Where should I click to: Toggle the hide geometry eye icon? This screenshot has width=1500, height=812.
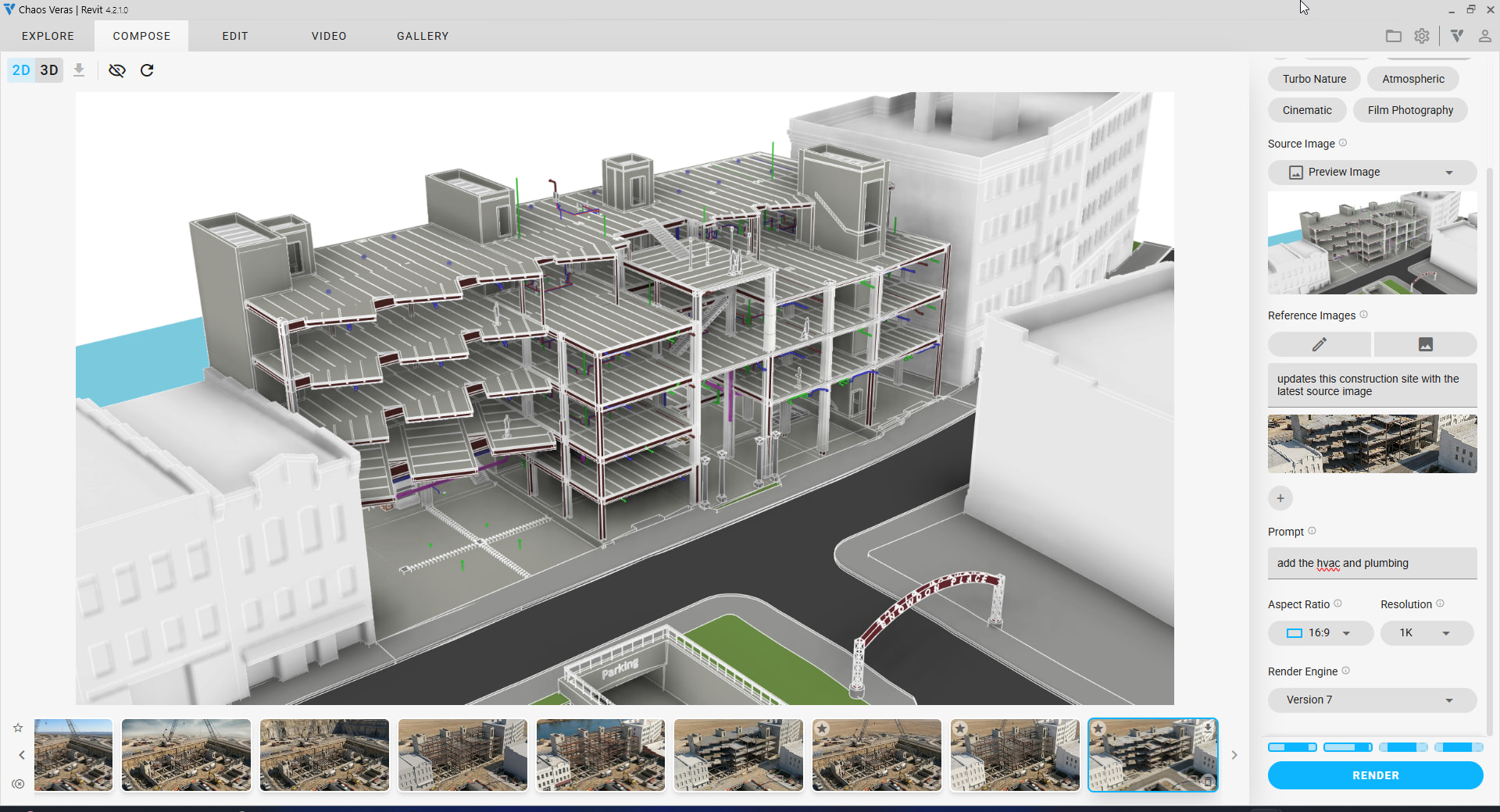pyautogui.click(x=117, y=70)
